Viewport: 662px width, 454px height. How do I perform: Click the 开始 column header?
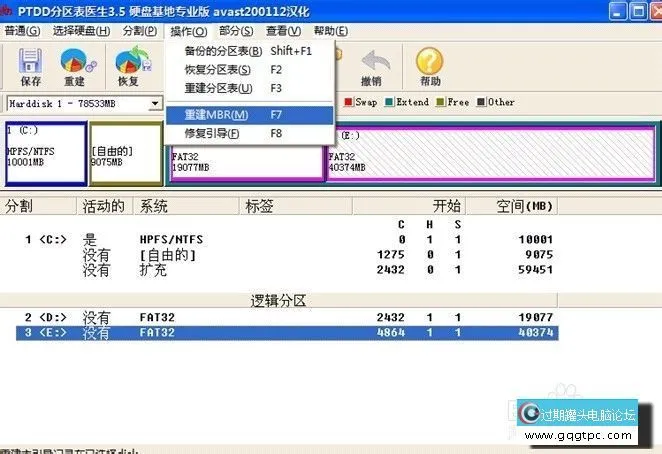pos(409,206)
